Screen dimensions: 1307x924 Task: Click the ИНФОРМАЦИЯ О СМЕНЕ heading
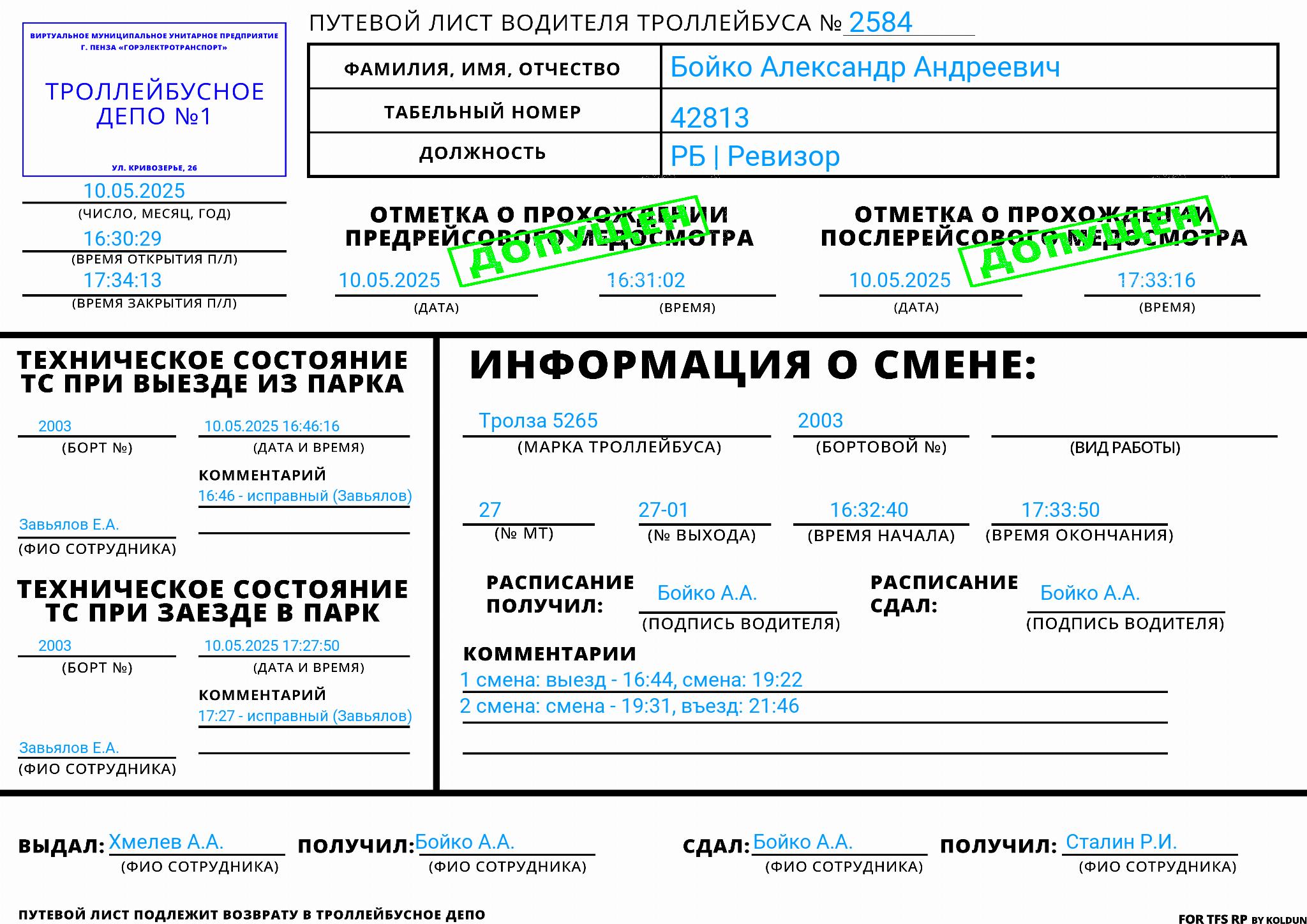click(753, 365)
